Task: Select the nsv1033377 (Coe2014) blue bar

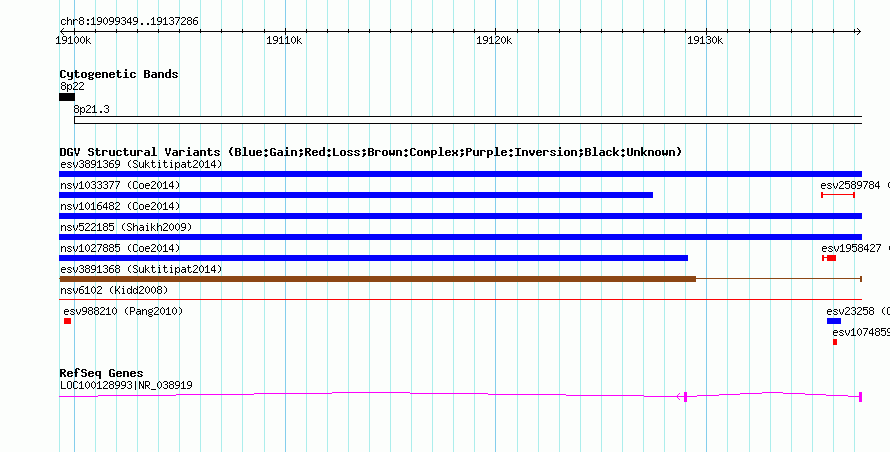Action: coord(356,195)
